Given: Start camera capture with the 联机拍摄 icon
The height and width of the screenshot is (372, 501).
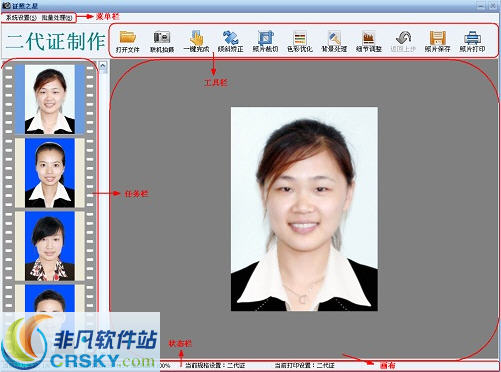Looking at the screenshot, I should click(x=162, y=41).
